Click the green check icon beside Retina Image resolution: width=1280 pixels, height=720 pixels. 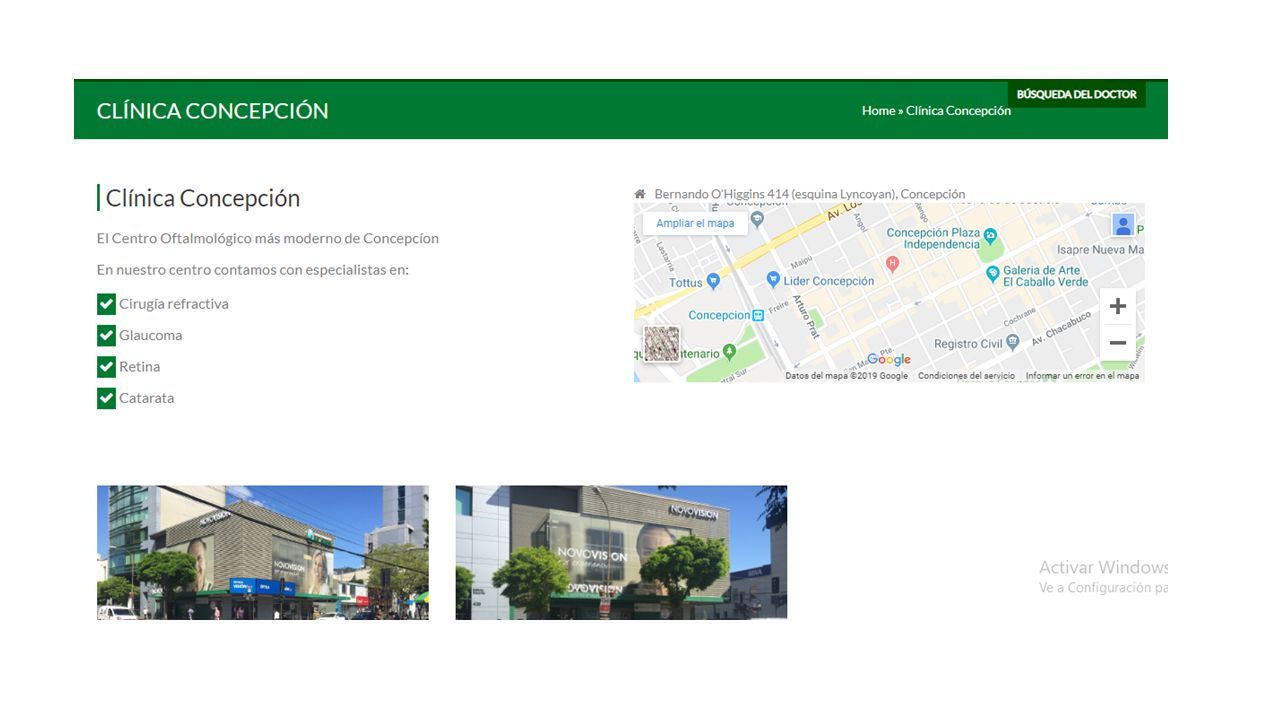point(106,367)
